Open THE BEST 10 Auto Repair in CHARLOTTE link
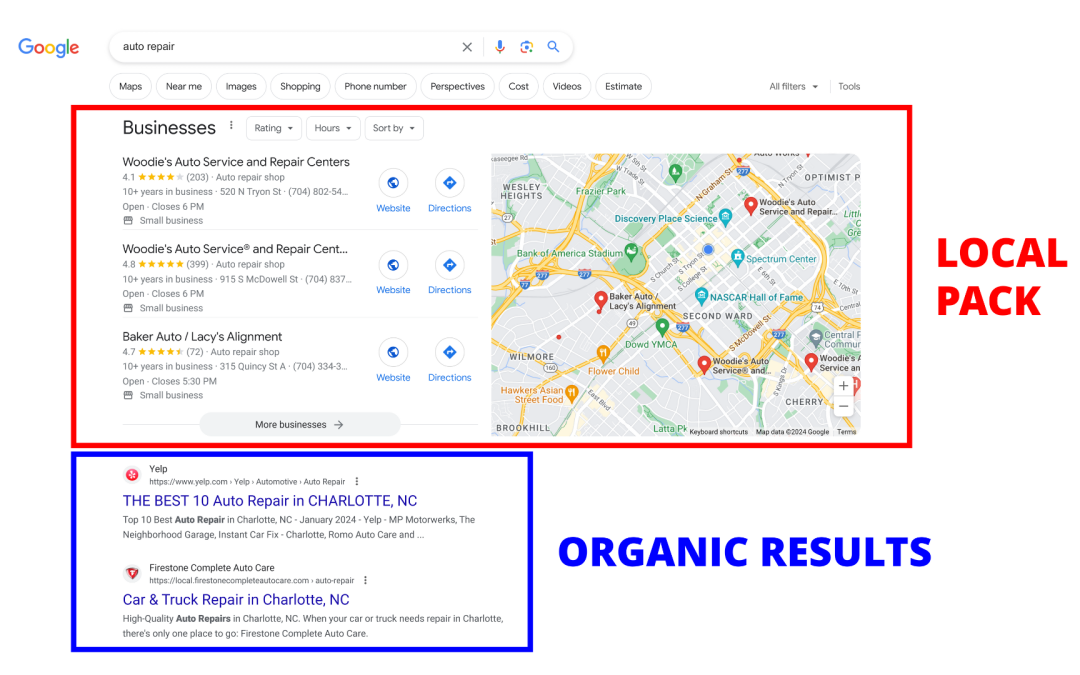The height and width of the screenshot is (675, 1080). pyautogui.click(x=270, y=501)
